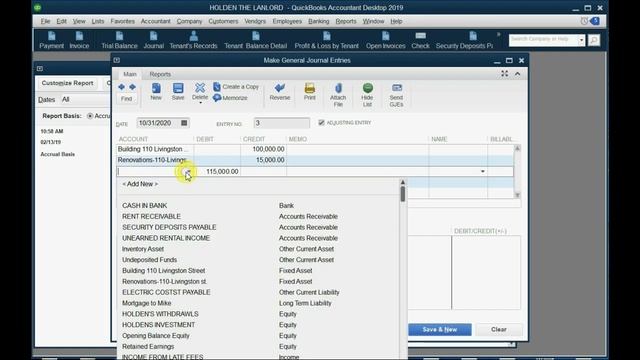This screenshot has height=360, width=640.
Task: Click the reminders clock icon
Action: 584,21
